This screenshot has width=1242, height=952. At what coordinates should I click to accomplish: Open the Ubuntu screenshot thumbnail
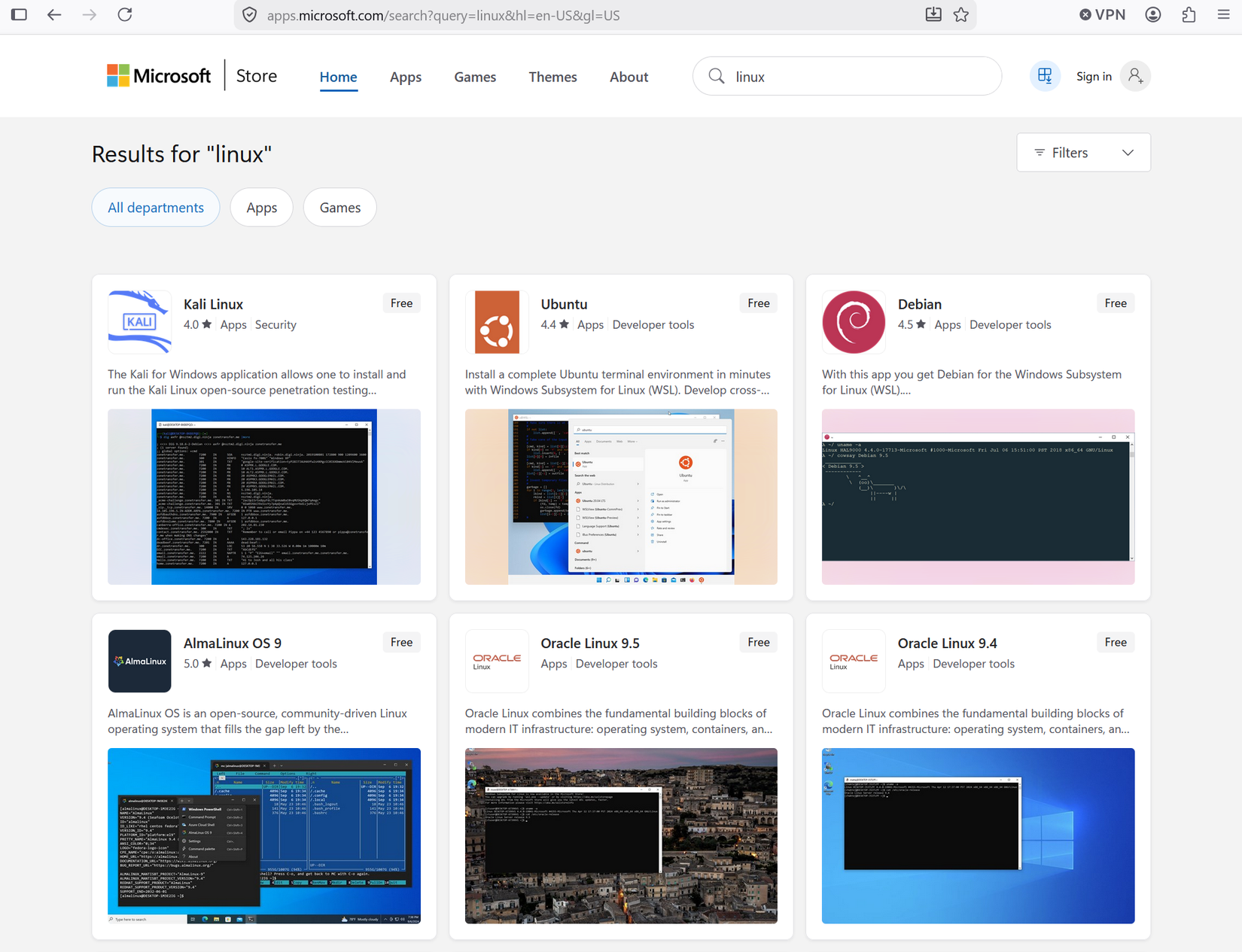click(x=621, y=497)
